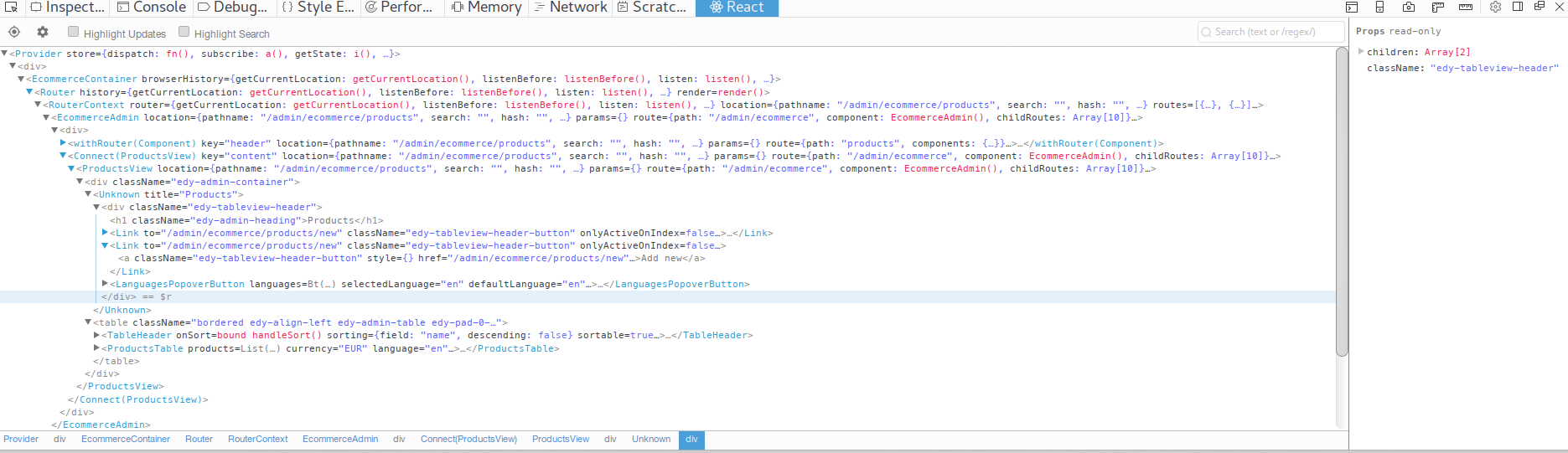This screenshot has width=1568, height=453.
Task: Open React devtools settings gear
Action: (43, 33)
